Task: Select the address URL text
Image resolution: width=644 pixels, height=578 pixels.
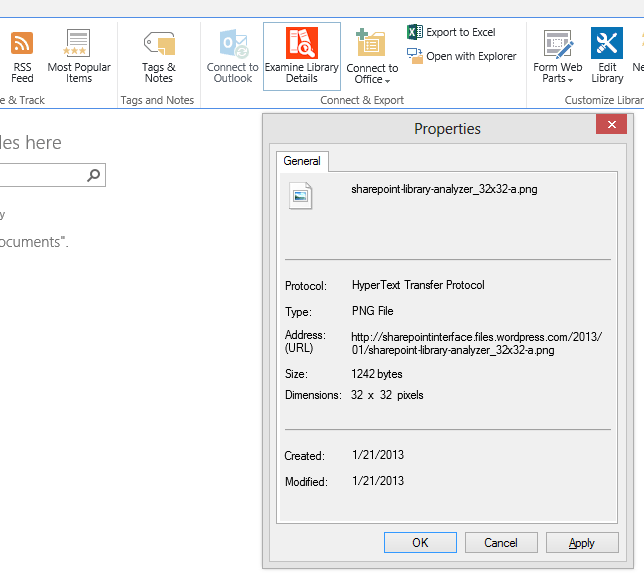Action: pos(476,343)
